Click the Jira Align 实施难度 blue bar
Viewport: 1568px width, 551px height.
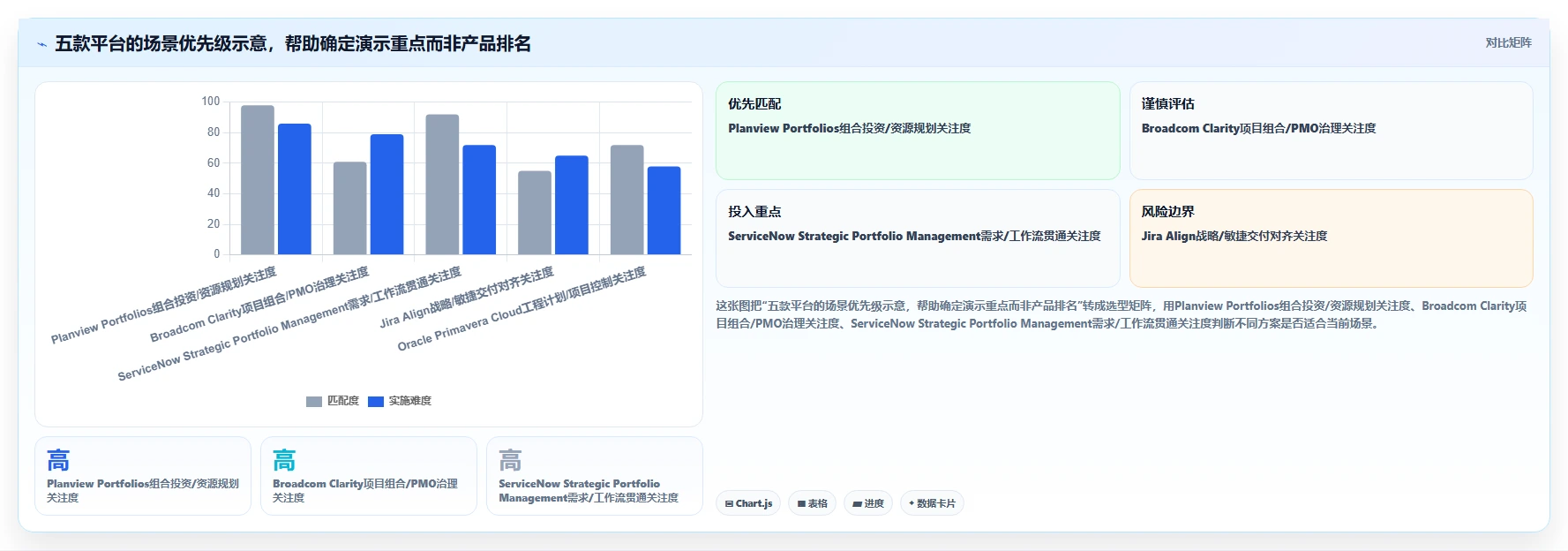click(572, 205)
